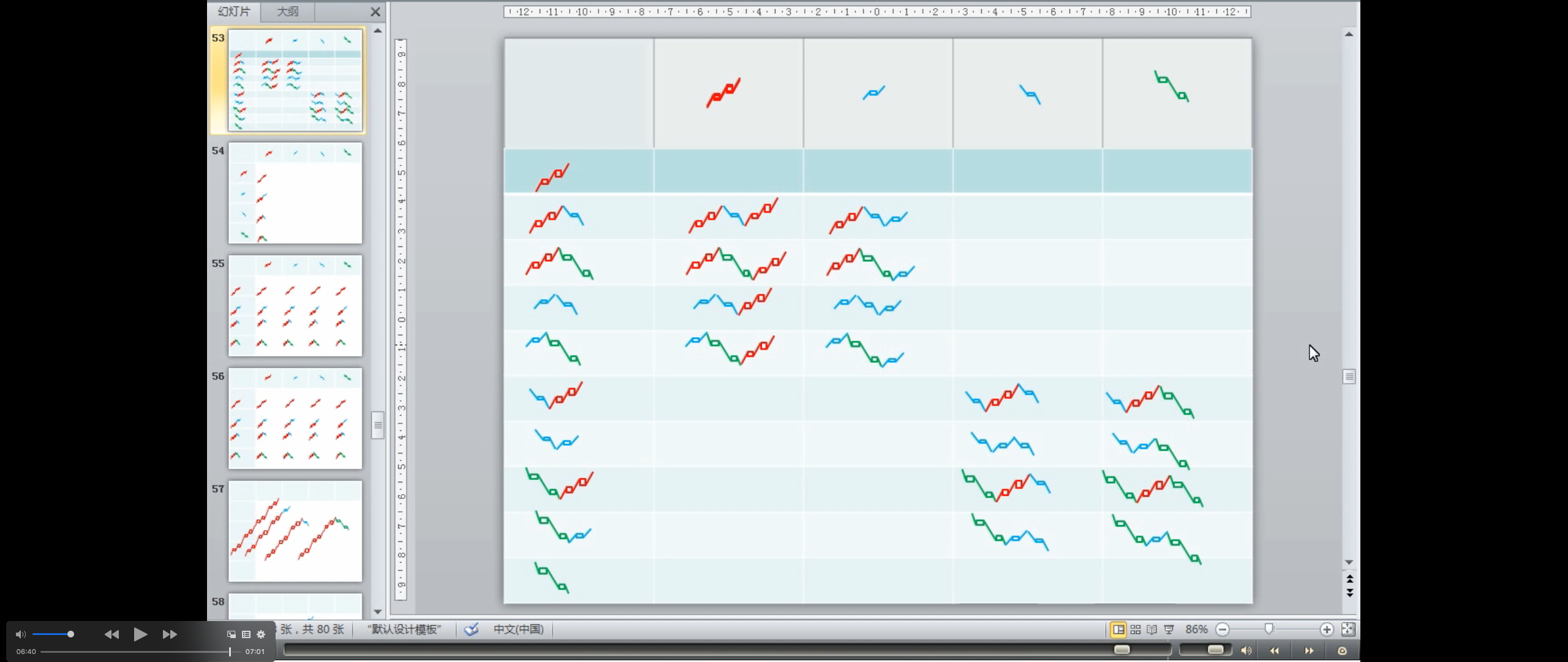
Task: Select slide 57 thumbnail
Action: (x=295, y=531)
